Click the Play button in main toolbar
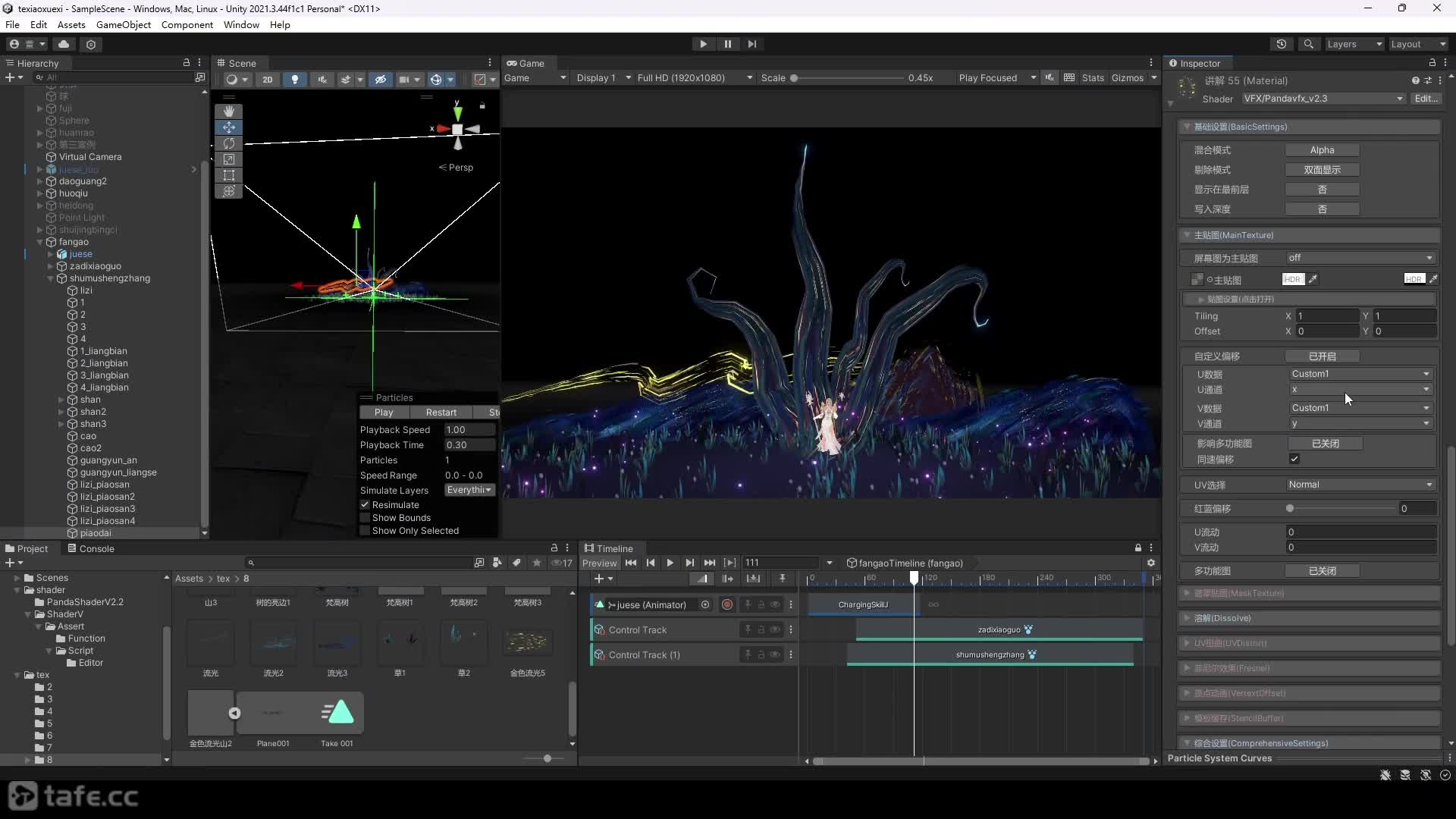This screenshot has width=1456, height=819. pyautogui.click(x=703, y=44)
